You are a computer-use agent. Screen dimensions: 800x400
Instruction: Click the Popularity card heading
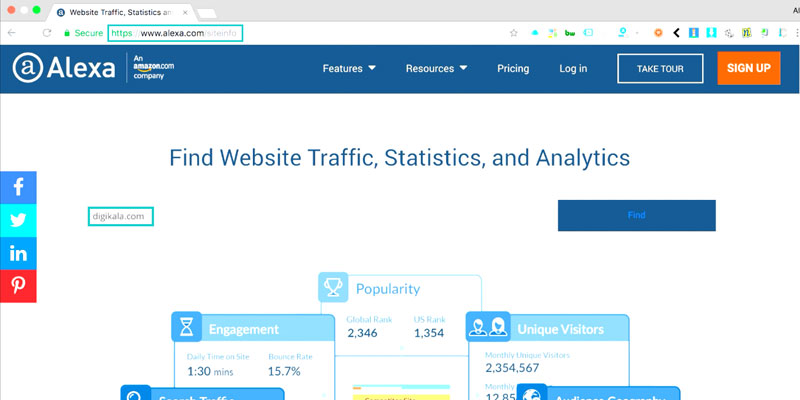[388, 289]
